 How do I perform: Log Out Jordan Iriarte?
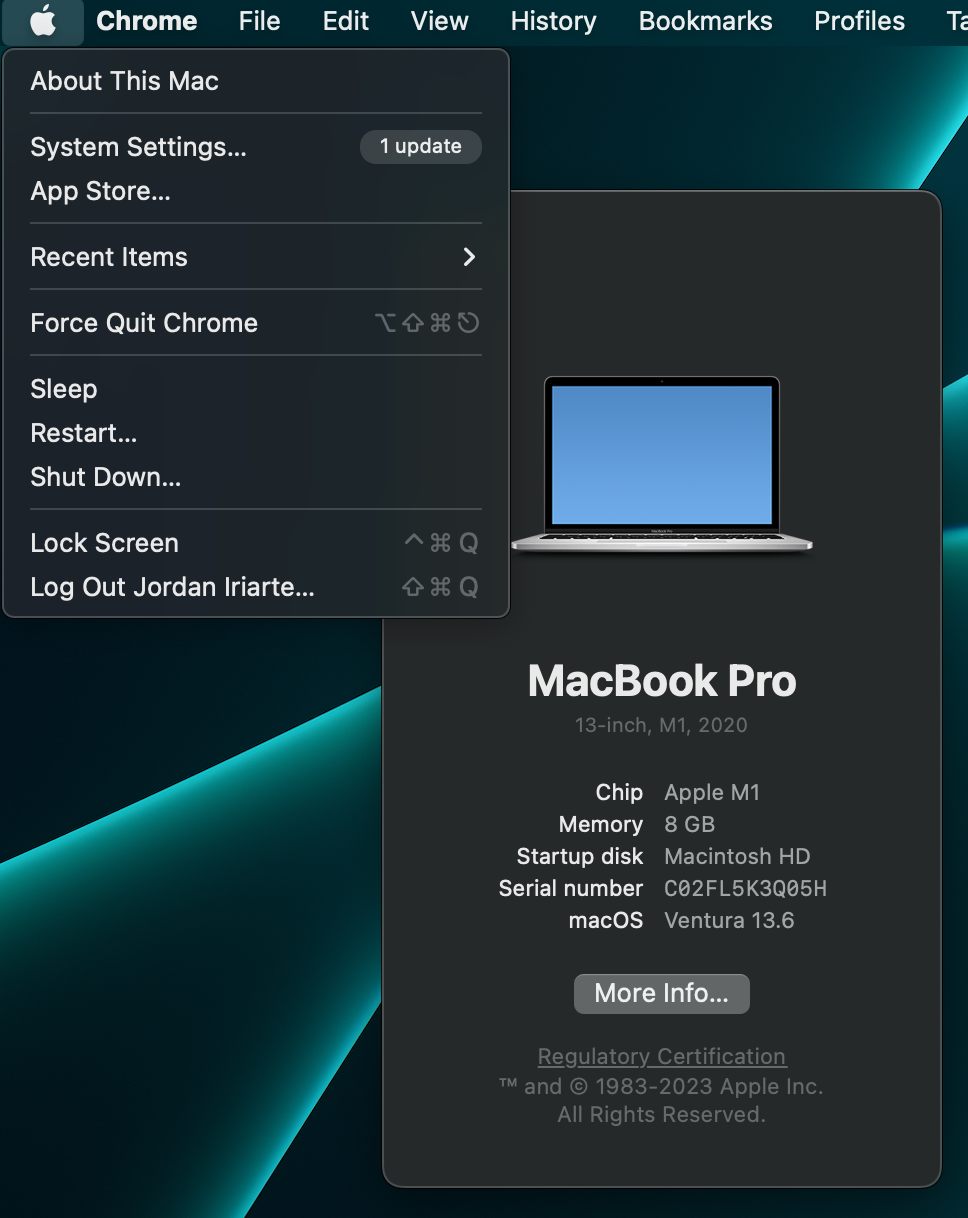pos(172,587)
